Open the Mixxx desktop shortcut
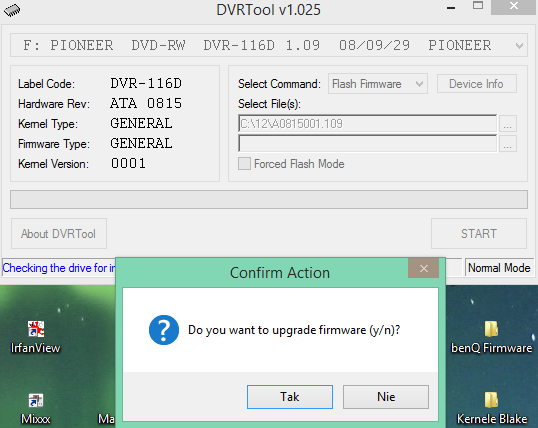 [x=36, y=409]
